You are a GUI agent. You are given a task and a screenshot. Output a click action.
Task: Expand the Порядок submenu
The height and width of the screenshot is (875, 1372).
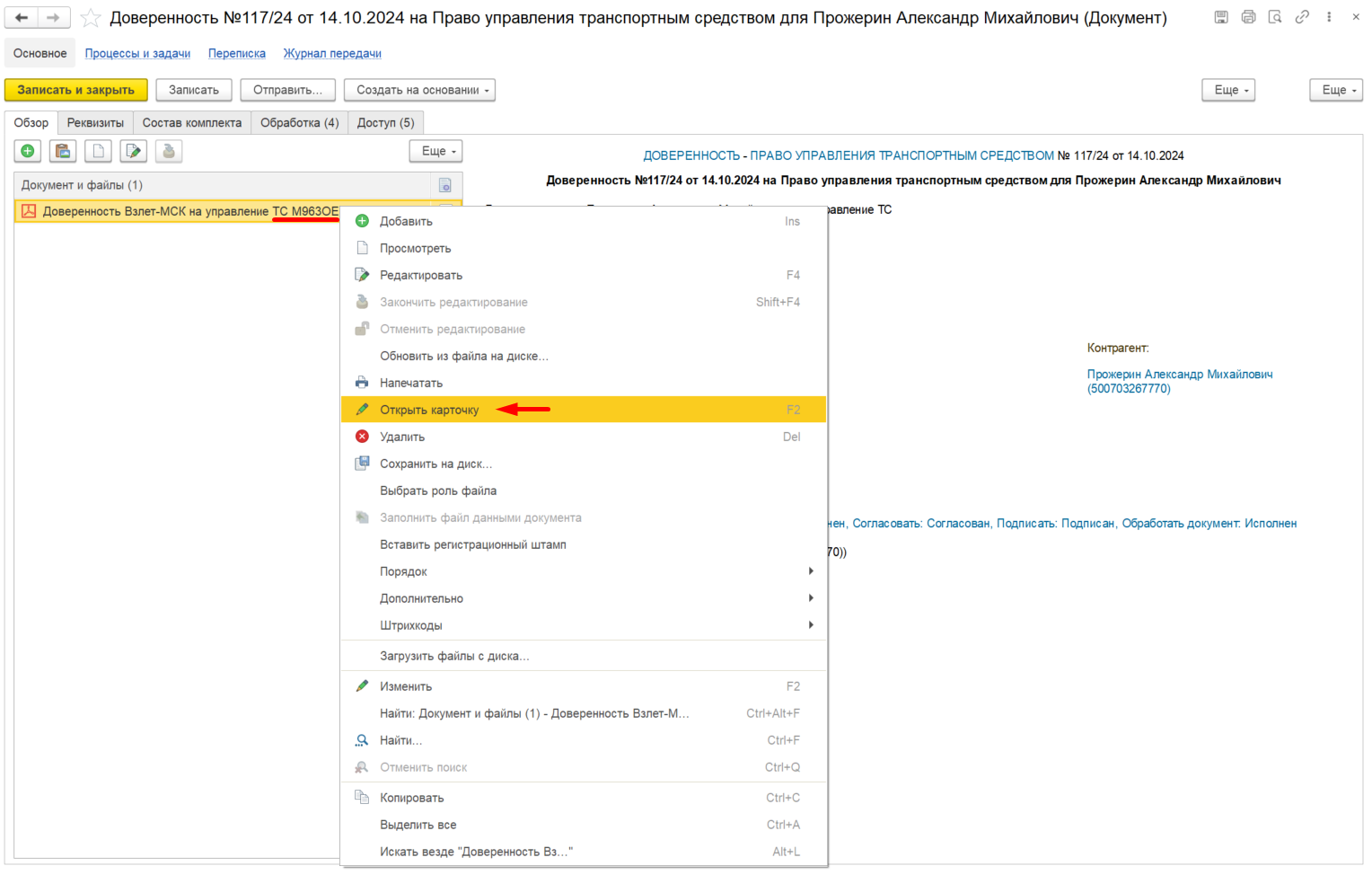pos(584,571)
